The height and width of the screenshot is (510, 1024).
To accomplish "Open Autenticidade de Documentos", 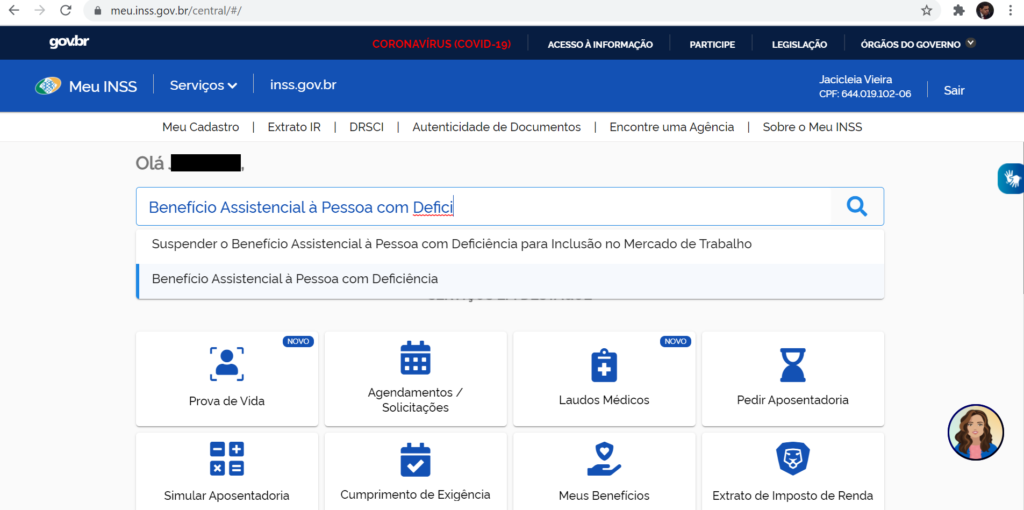I will click(x=496, y=127).
